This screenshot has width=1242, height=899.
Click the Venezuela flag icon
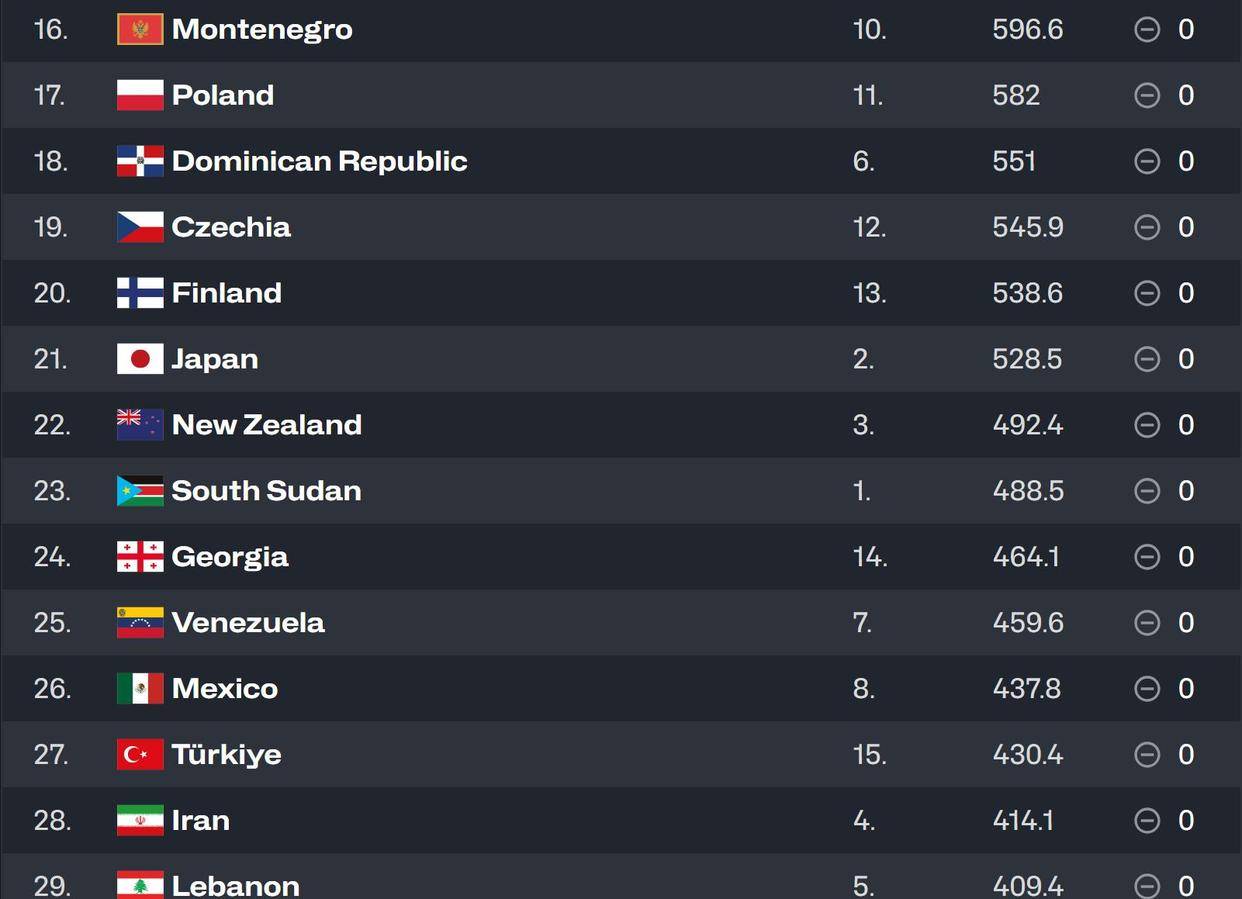tap(140, 623)
